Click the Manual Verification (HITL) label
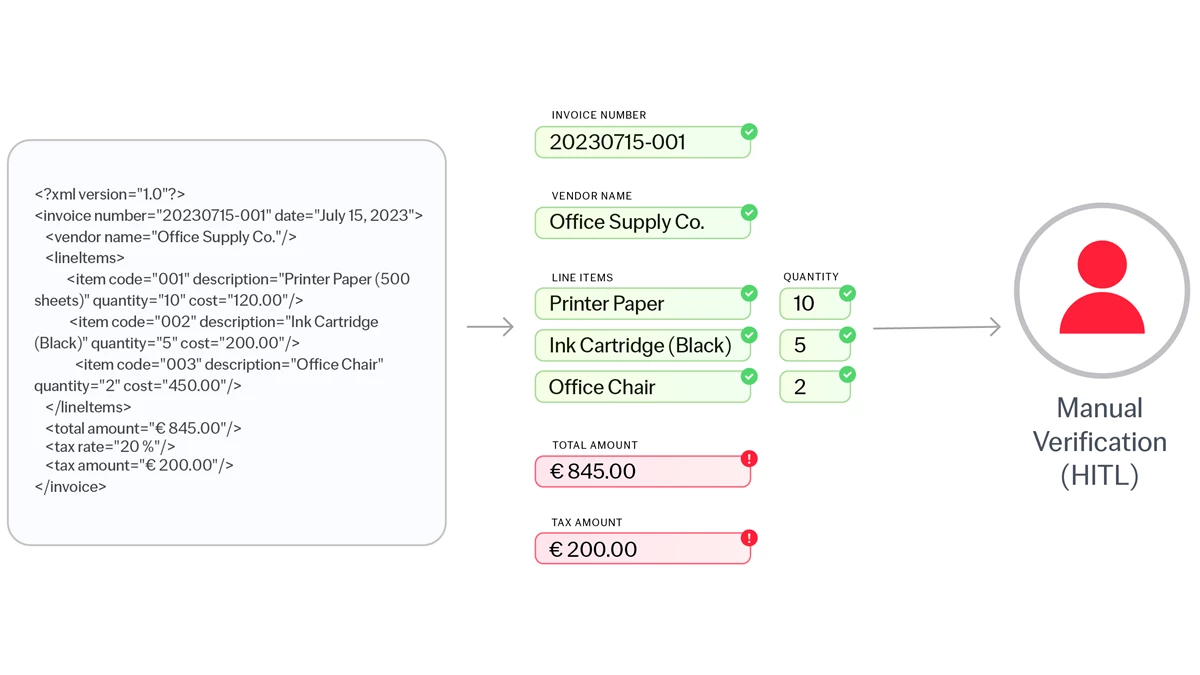The width and height of the screenshot is (1200, 675). click(1099, 441)
